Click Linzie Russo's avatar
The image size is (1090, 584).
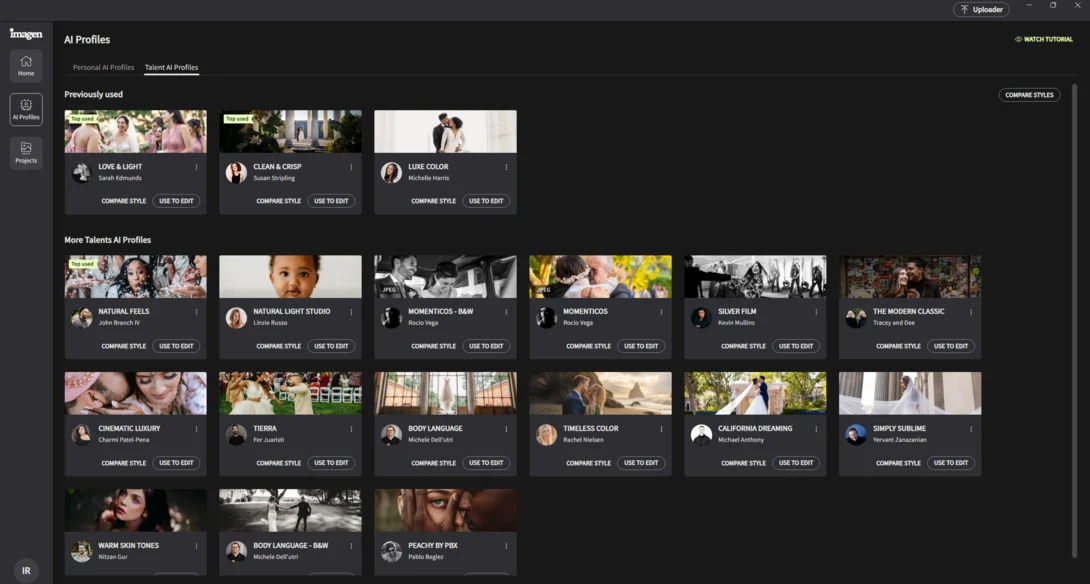236,318
